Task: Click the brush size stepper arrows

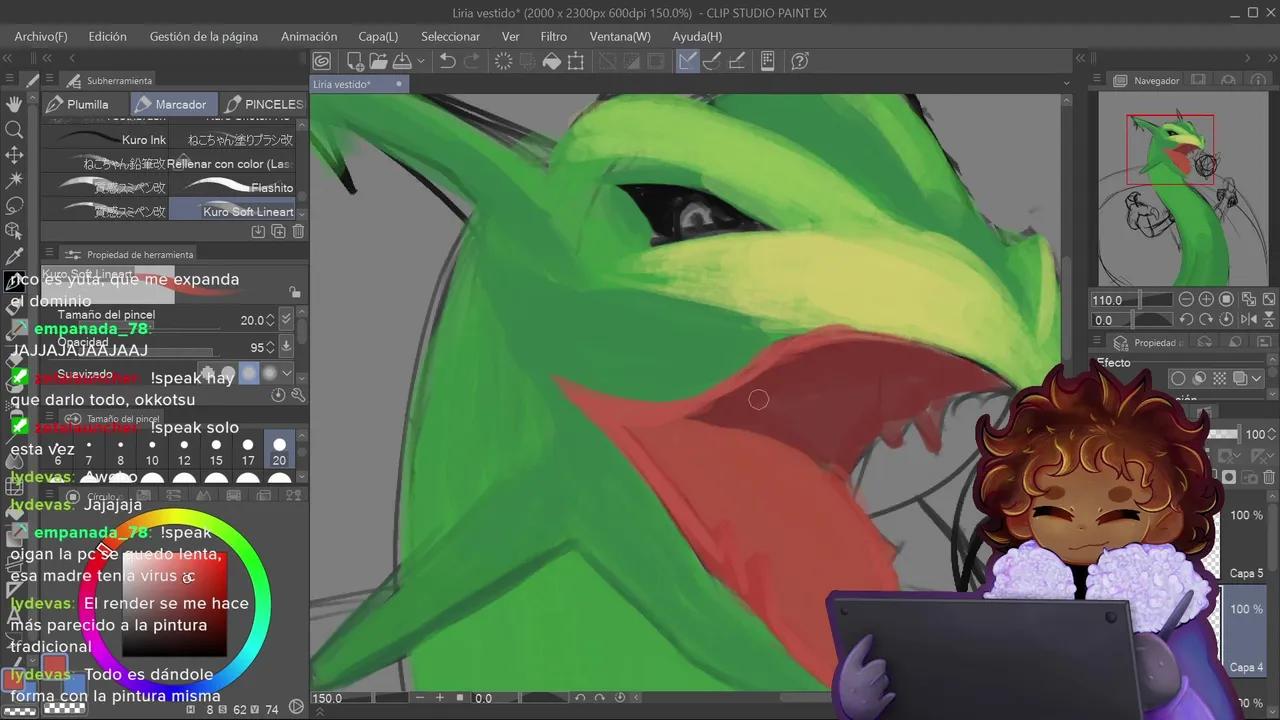Action: [271, 320]
